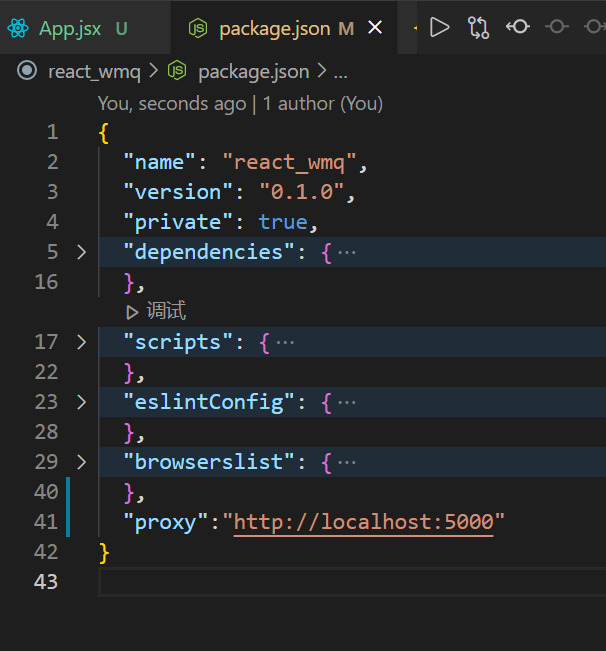
Task: Click the debug triangle icon above scripts
Action: pos(132,312)
